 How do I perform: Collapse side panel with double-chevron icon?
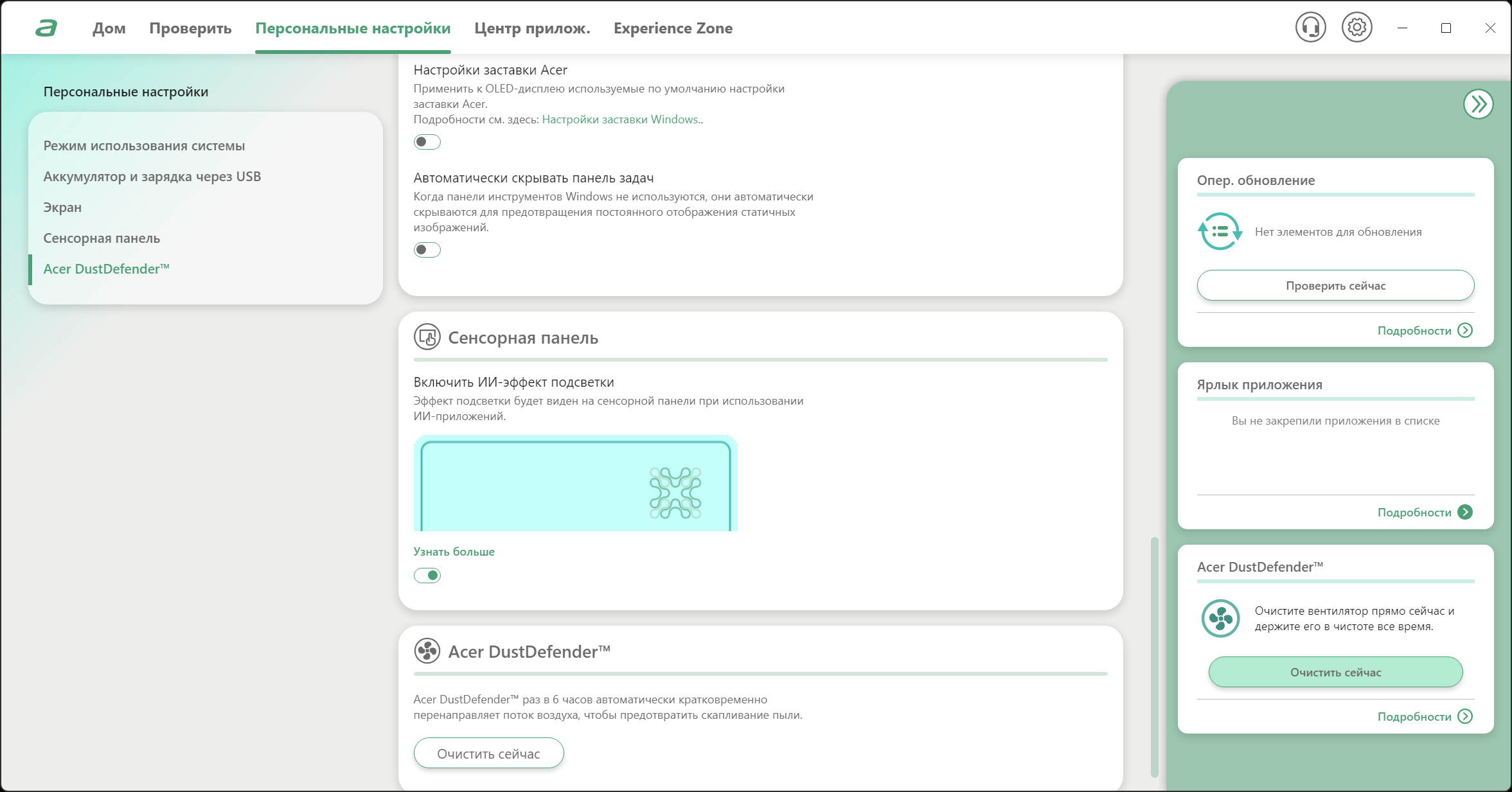coord(1478,104)
